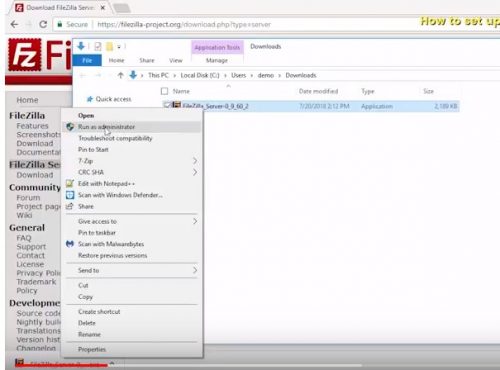Toggle the select-all checkbox next to Name
This screenshot has width=500, height=370.
click(x=164, y=91)
